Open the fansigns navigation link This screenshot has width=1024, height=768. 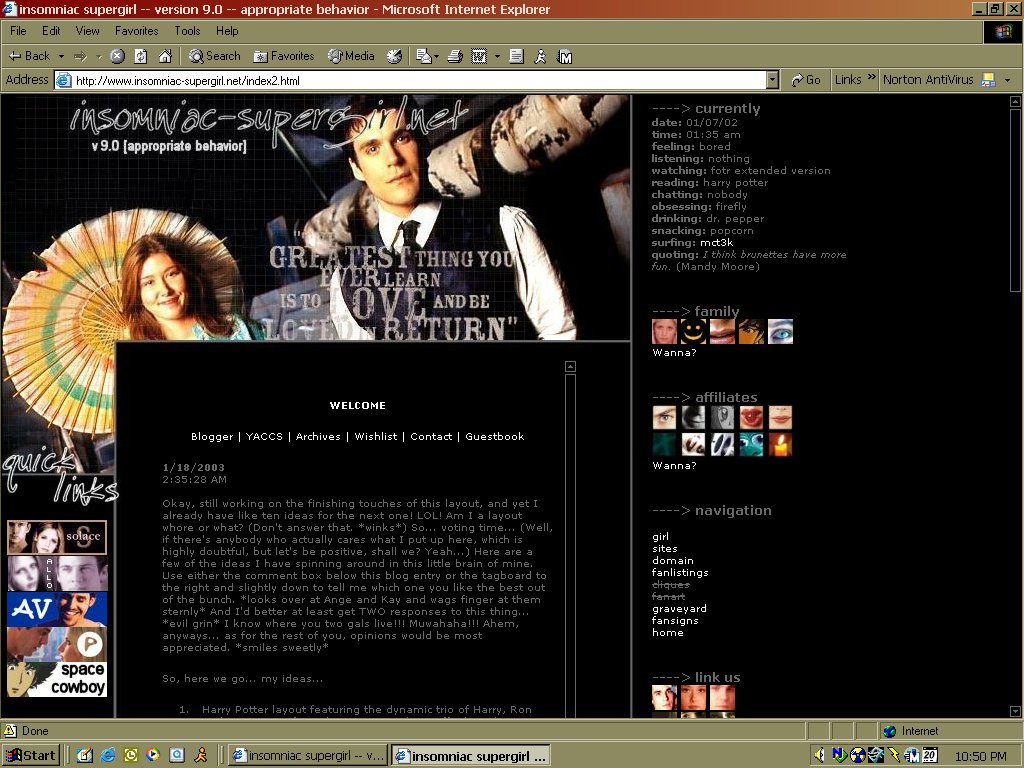coord(675,620)
